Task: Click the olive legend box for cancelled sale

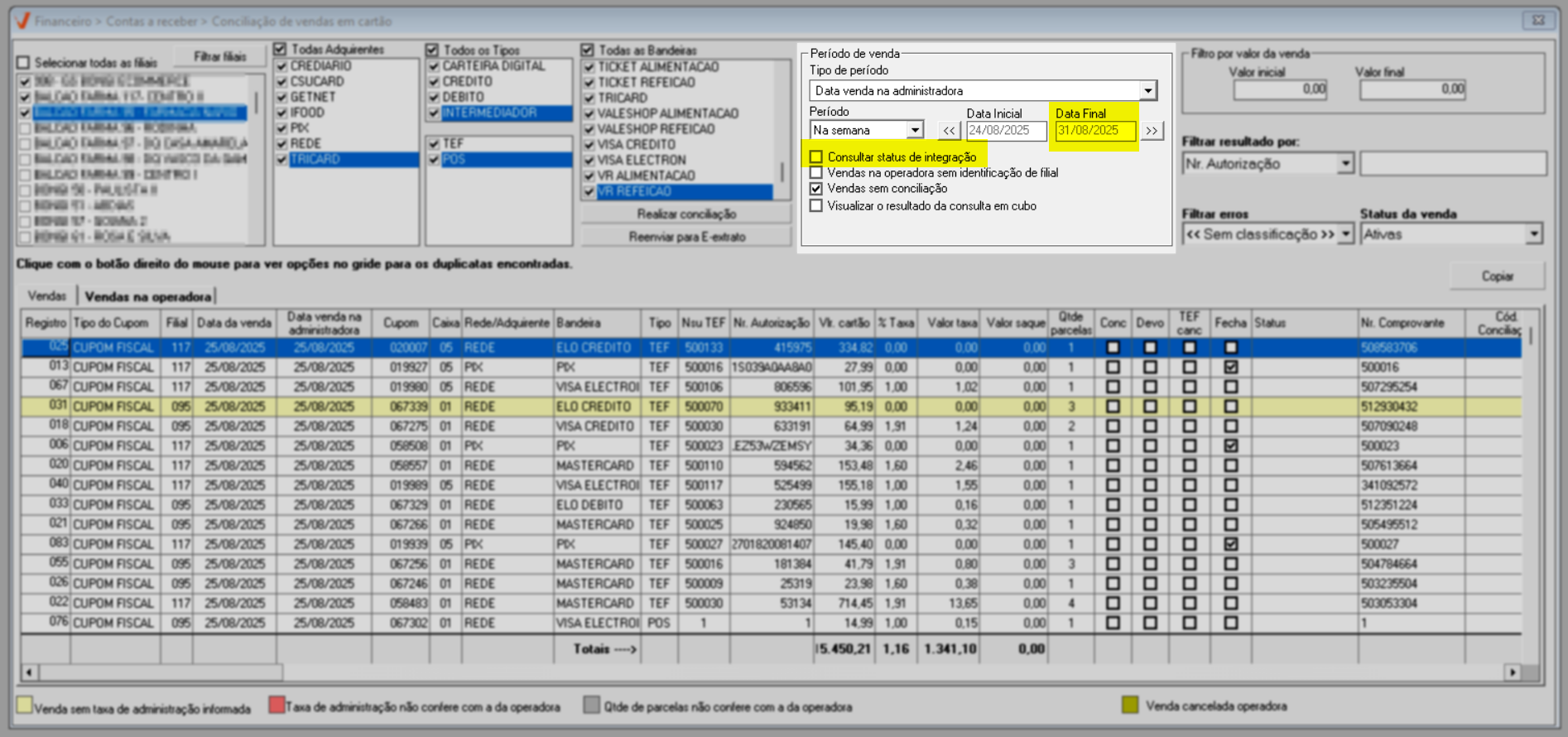Action: (1130, 706)
